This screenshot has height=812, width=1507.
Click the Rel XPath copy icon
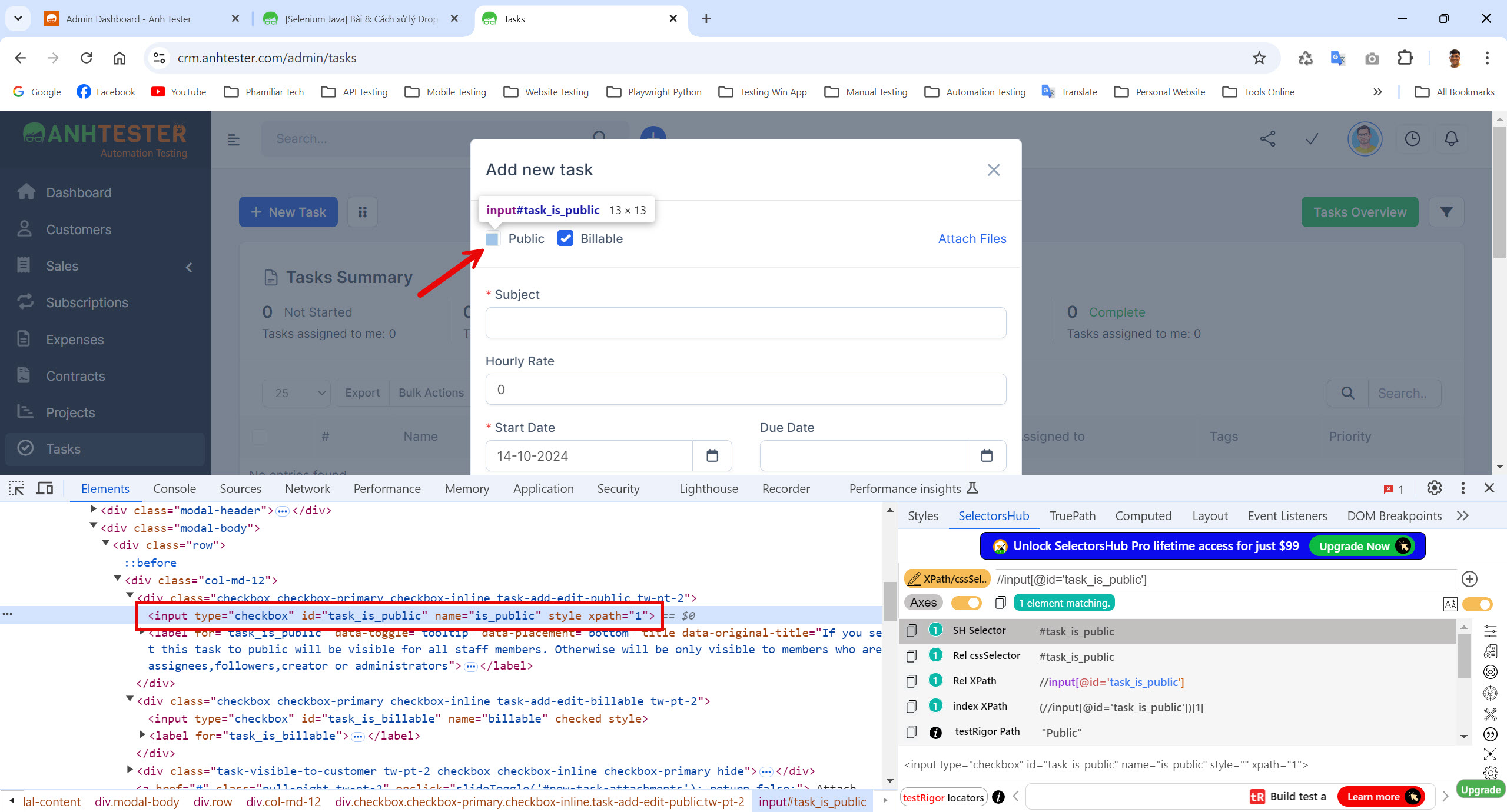coord(912,682)
